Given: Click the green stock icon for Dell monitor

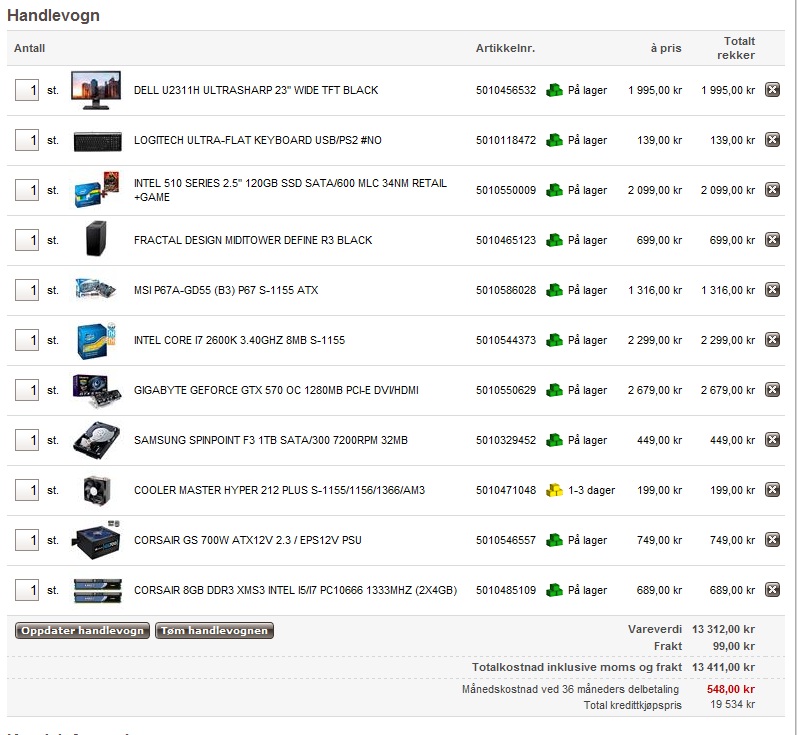Looking at the screenshot, I should point(554,90).
